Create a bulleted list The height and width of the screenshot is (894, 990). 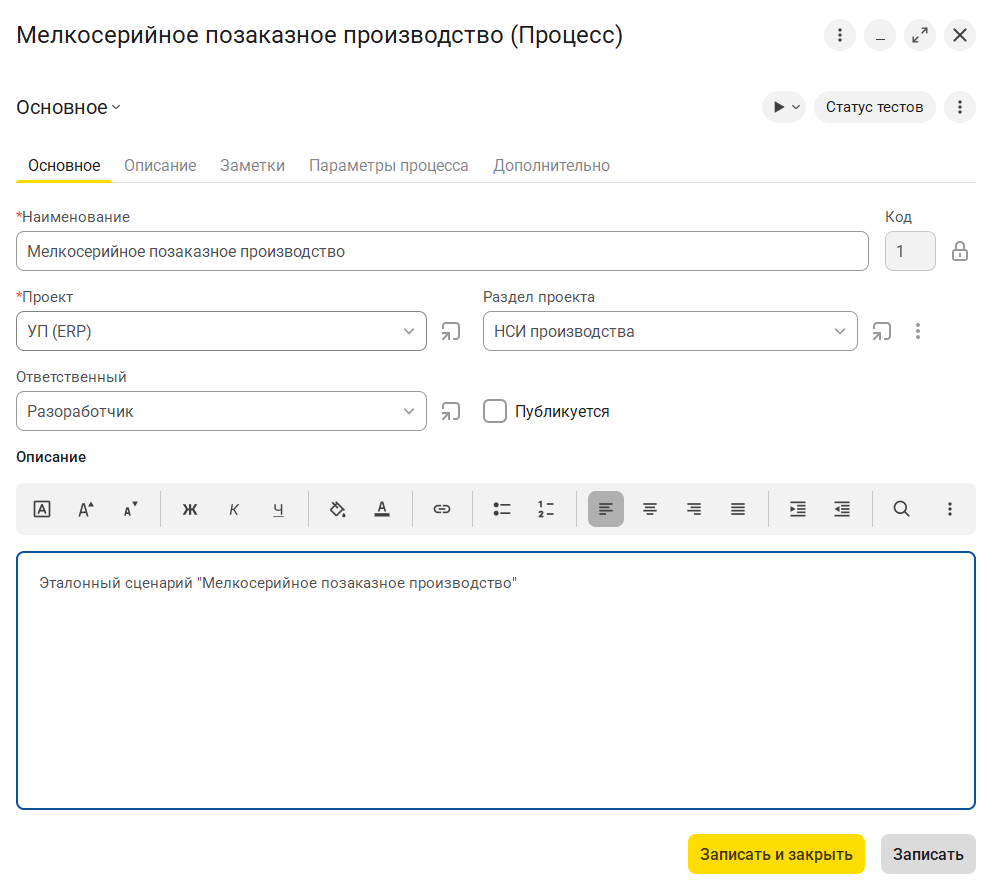pos(502,509)
